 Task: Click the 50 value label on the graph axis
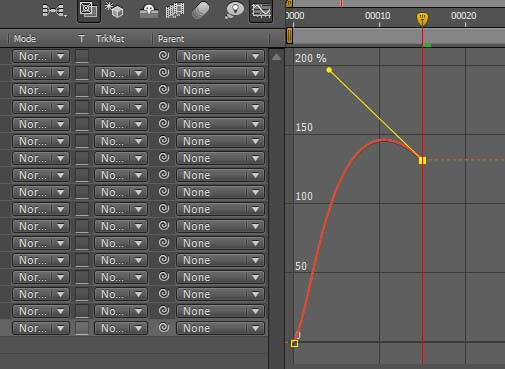point(301,266)
